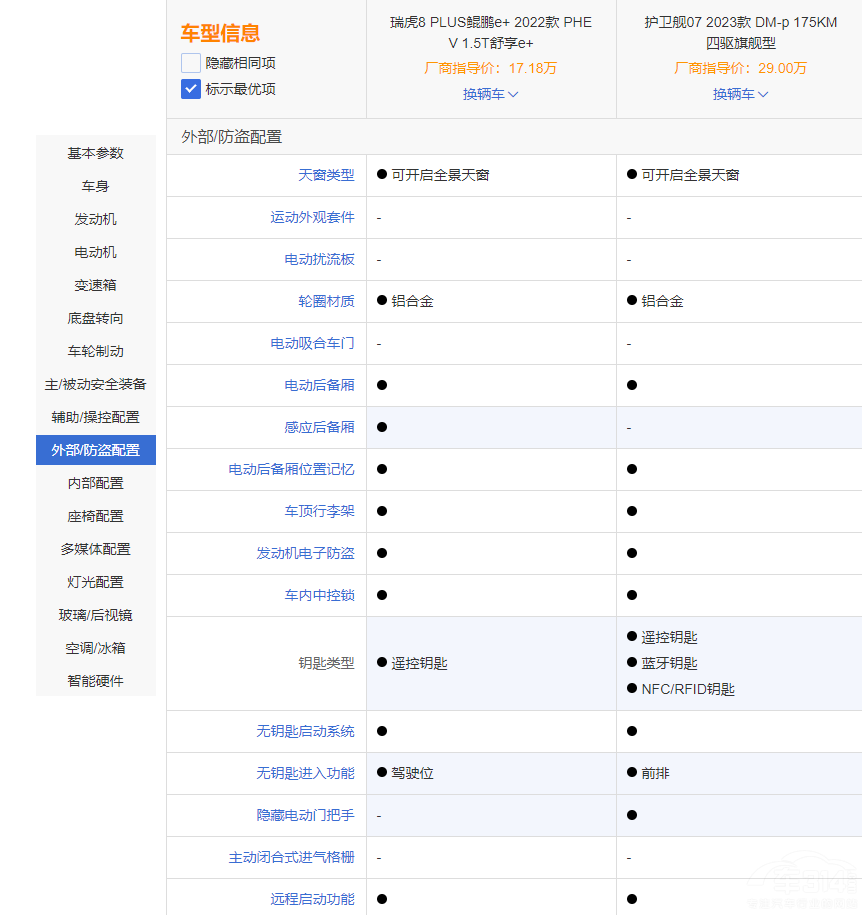This screenshot has width=862, height=915.
Task: Open the 座椅配置 category
Action: [x=95, y=516]
